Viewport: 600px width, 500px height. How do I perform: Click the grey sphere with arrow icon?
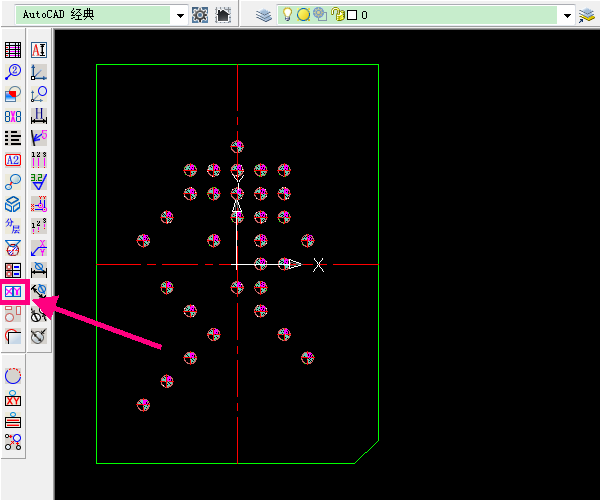[39, 336]
